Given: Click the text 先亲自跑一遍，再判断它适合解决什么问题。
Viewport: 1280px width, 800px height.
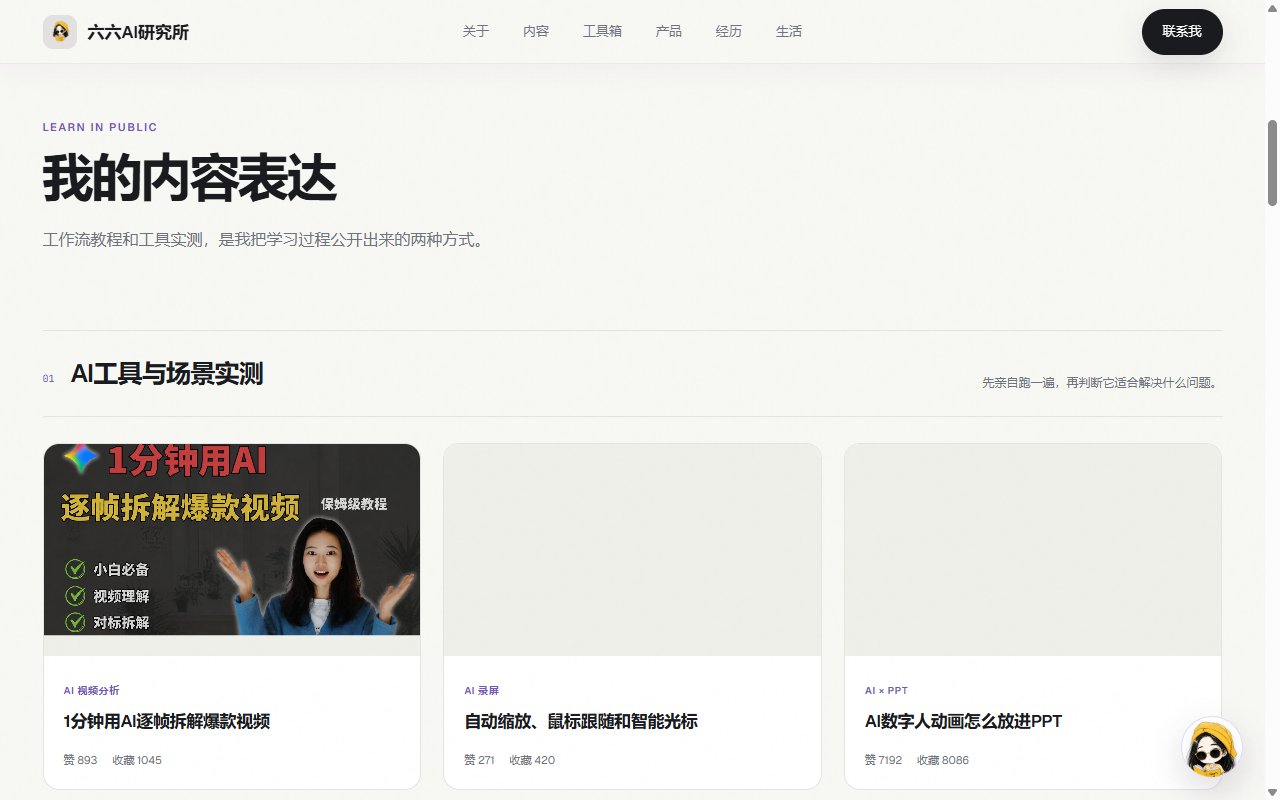Looking at the screenshot, I should click(x=1101, y=382).
